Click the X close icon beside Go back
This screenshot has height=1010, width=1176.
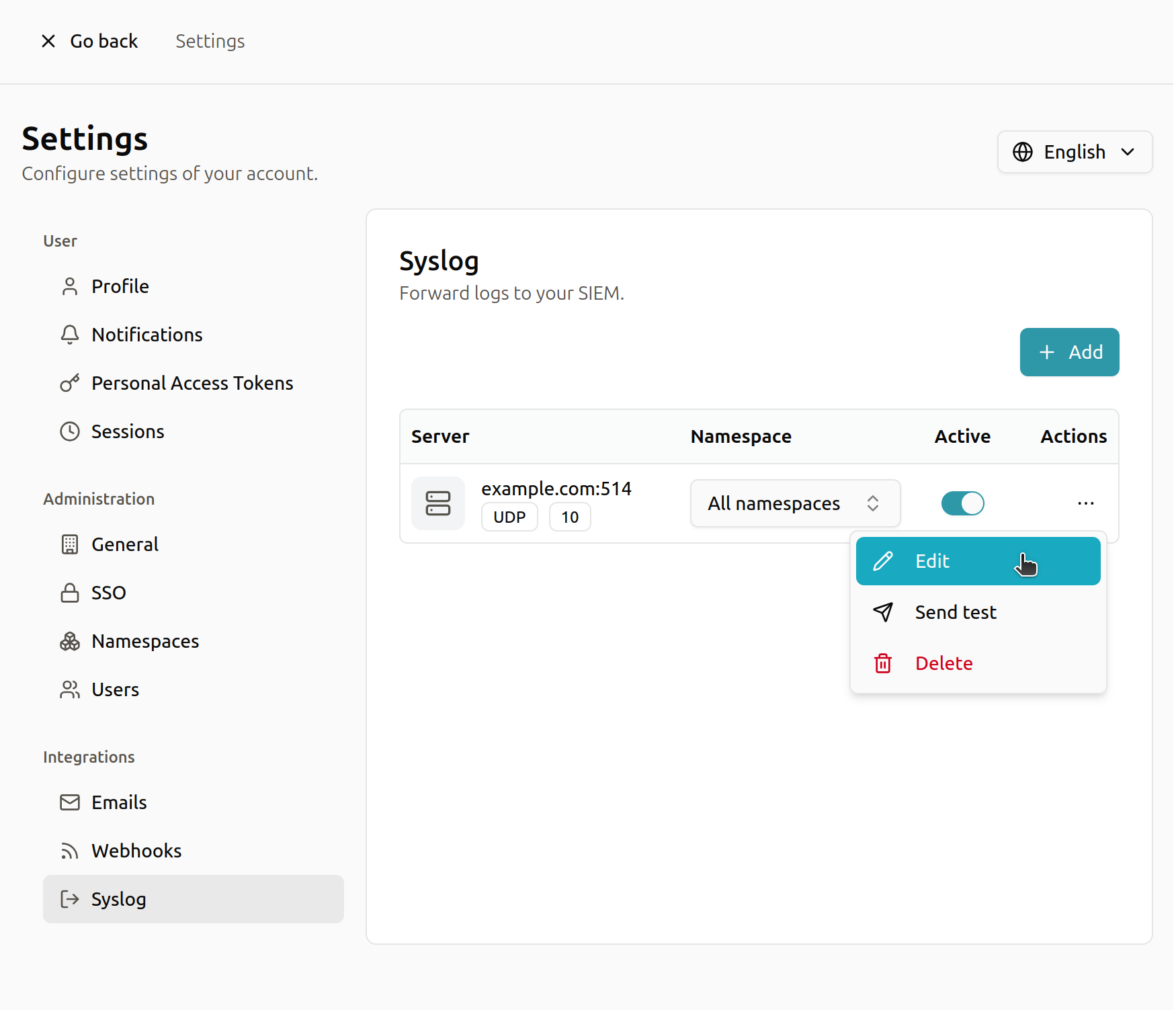click(x=48, y=41)
